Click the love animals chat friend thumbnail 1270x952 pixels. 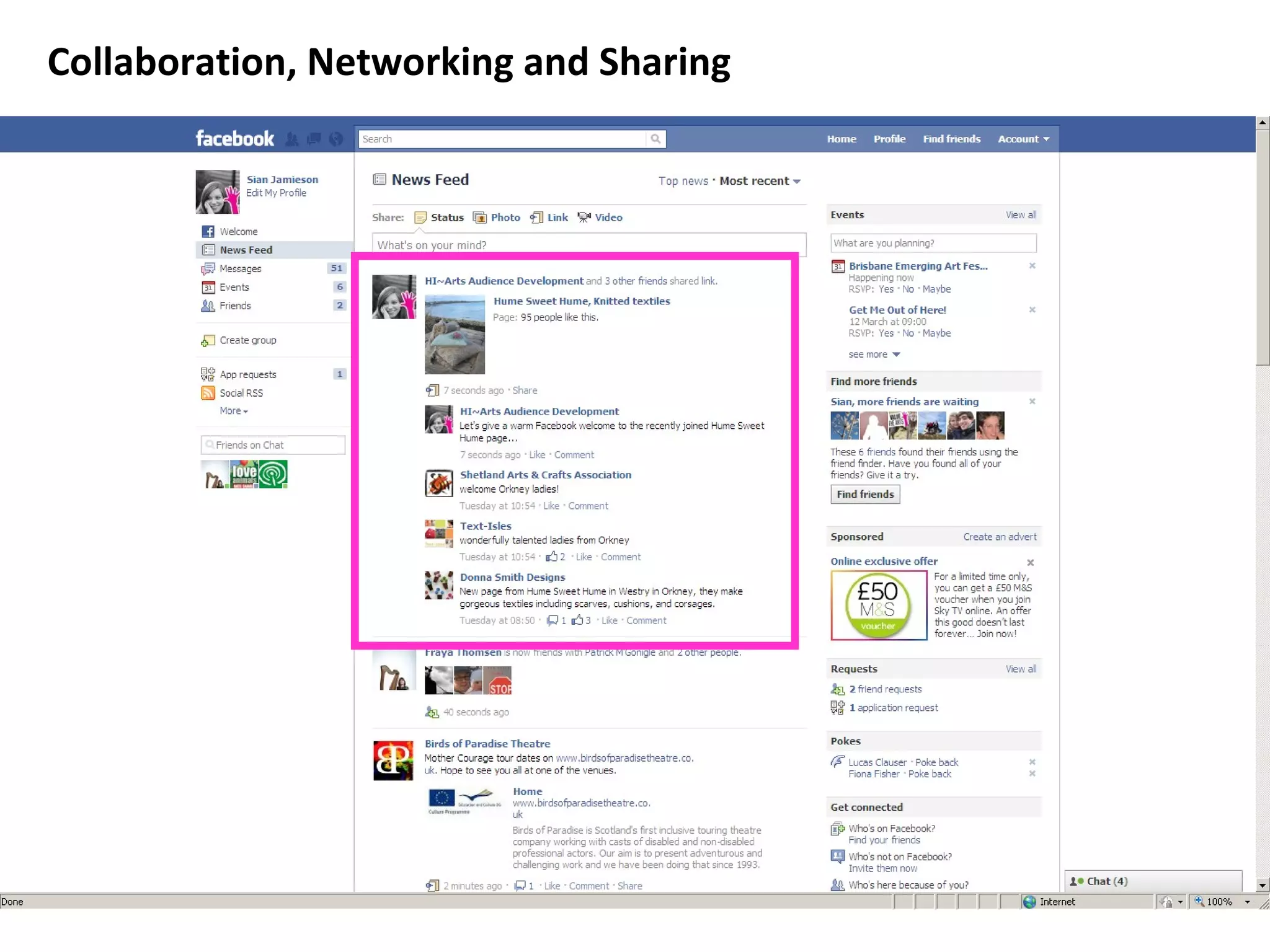click(x=244, y=474)
